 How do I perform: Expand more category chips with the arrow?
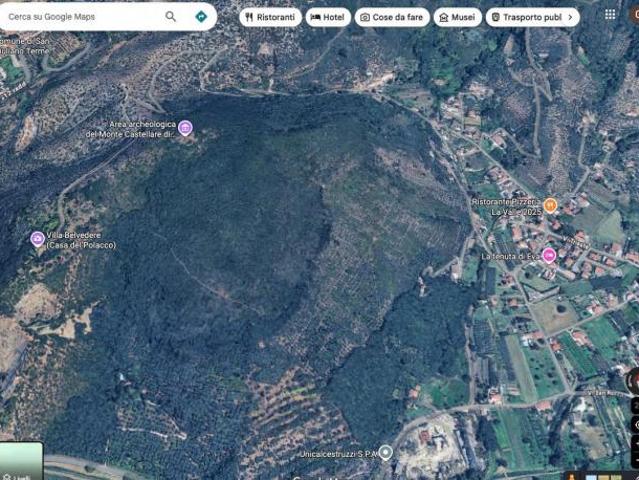(x=570, y=17)
